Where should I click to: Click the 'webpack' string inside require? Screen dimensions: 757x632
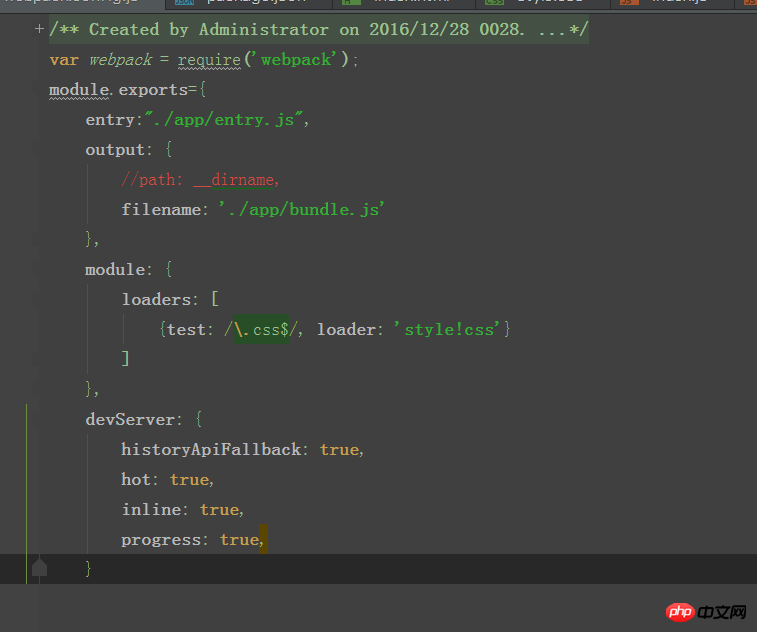(298, 59)
